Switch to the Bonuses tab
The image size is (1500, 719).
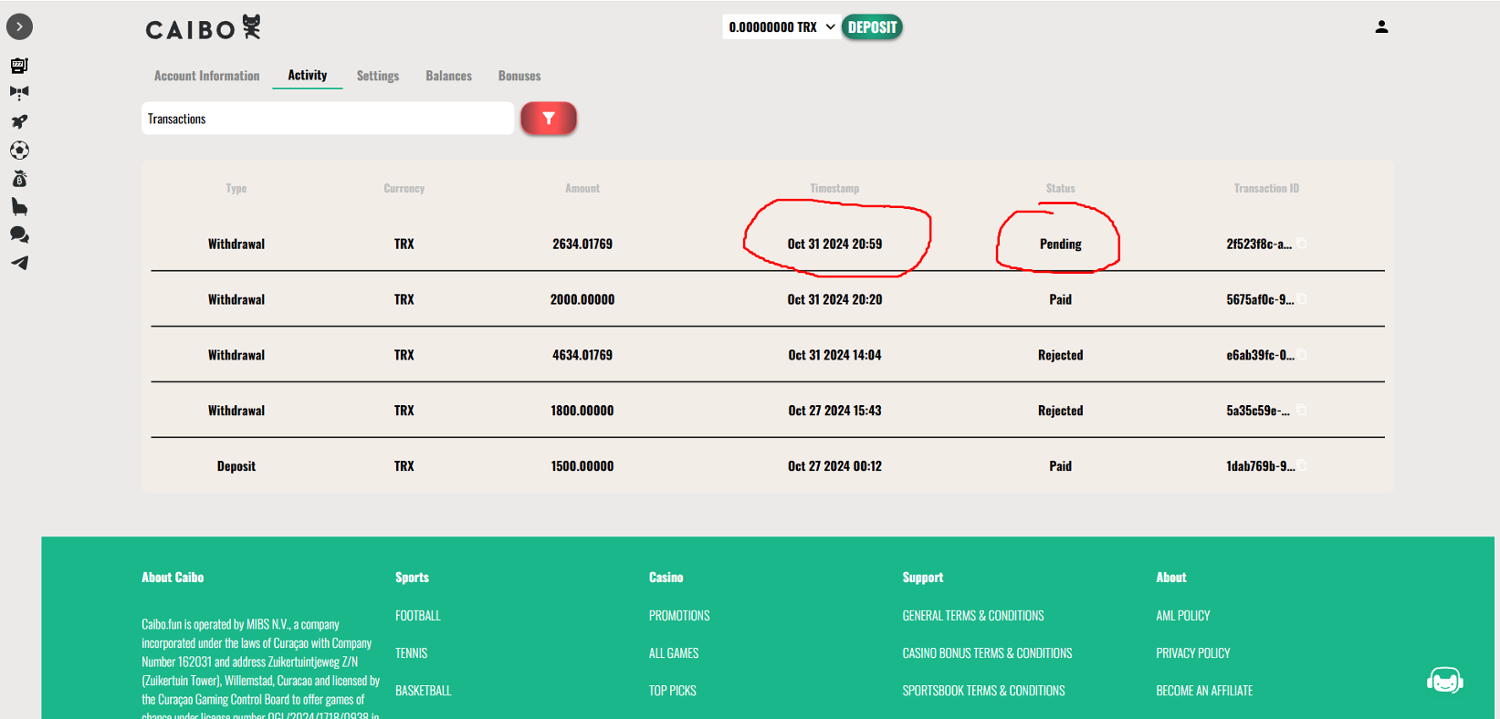click(519, 76)
